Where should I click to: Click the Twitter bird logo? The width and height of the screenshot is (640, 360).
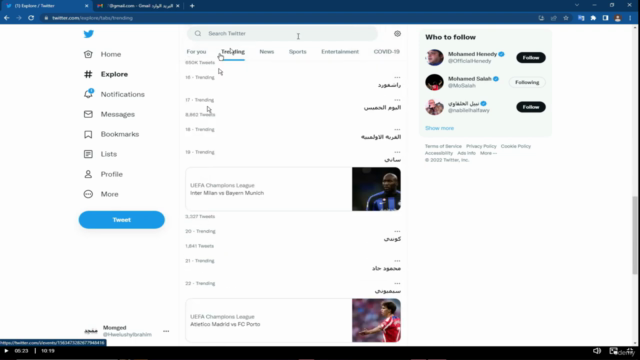pos(89,34)
